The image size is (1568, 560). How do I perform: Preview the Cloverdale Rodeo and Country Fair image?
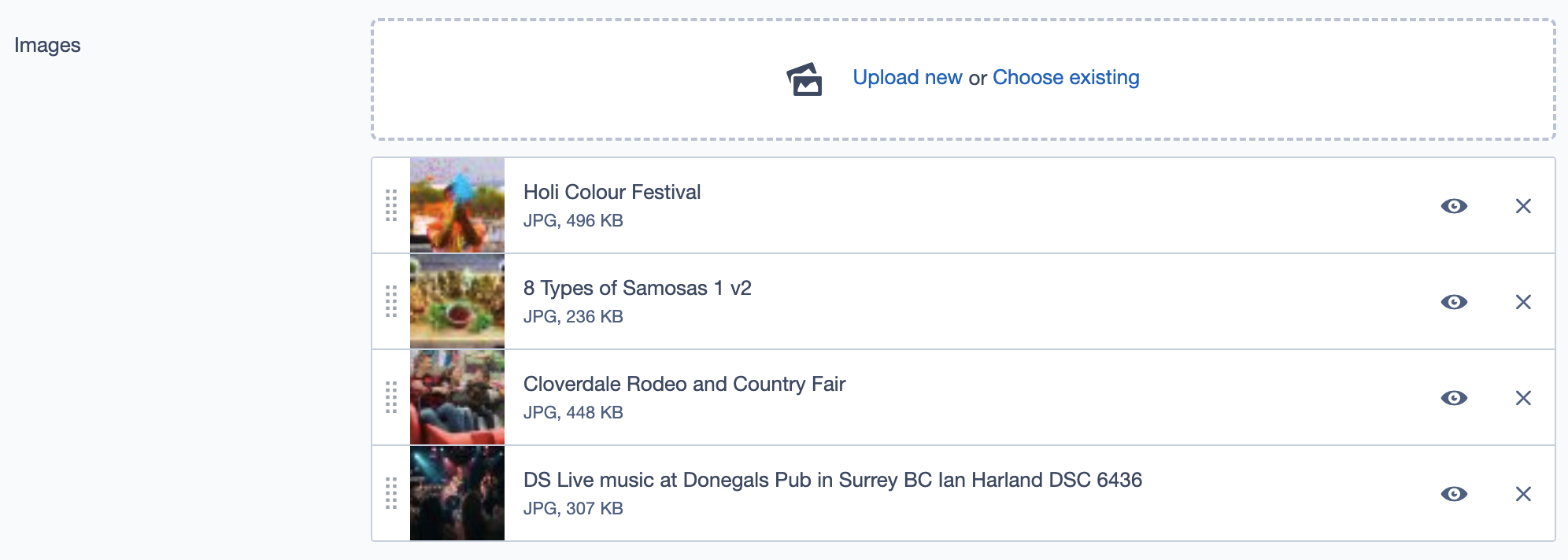click(x=1454, y=398)
